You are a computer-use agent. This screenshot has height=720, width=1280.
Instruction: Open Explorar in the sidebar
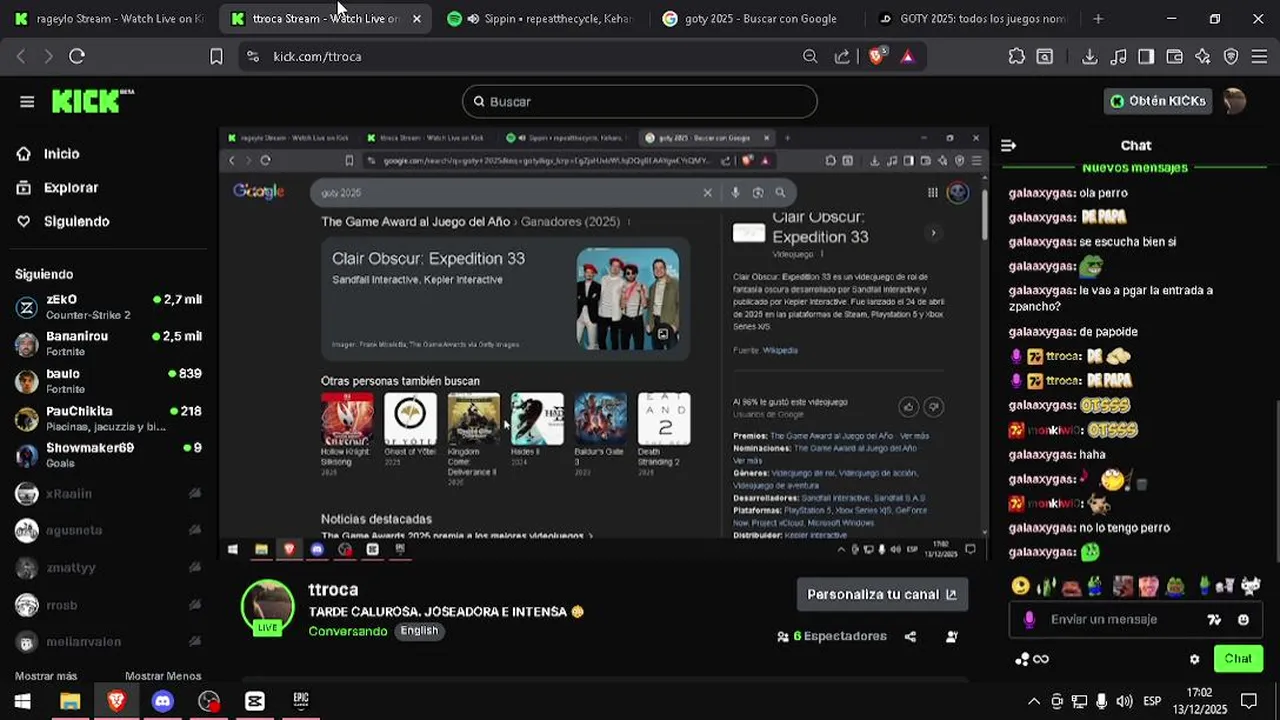pos(70,188)
